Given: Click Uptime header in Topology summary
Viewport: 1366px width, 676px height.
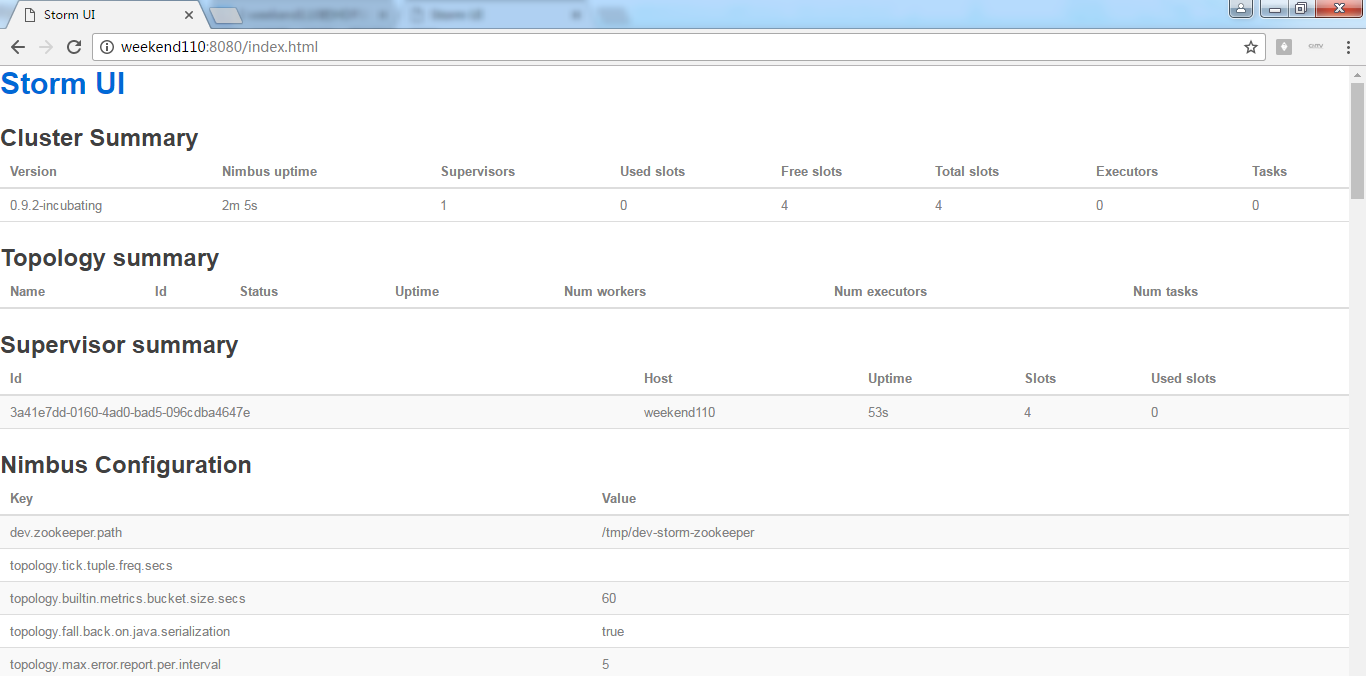Looking at the screenshot, I should [x=417, y=292].
